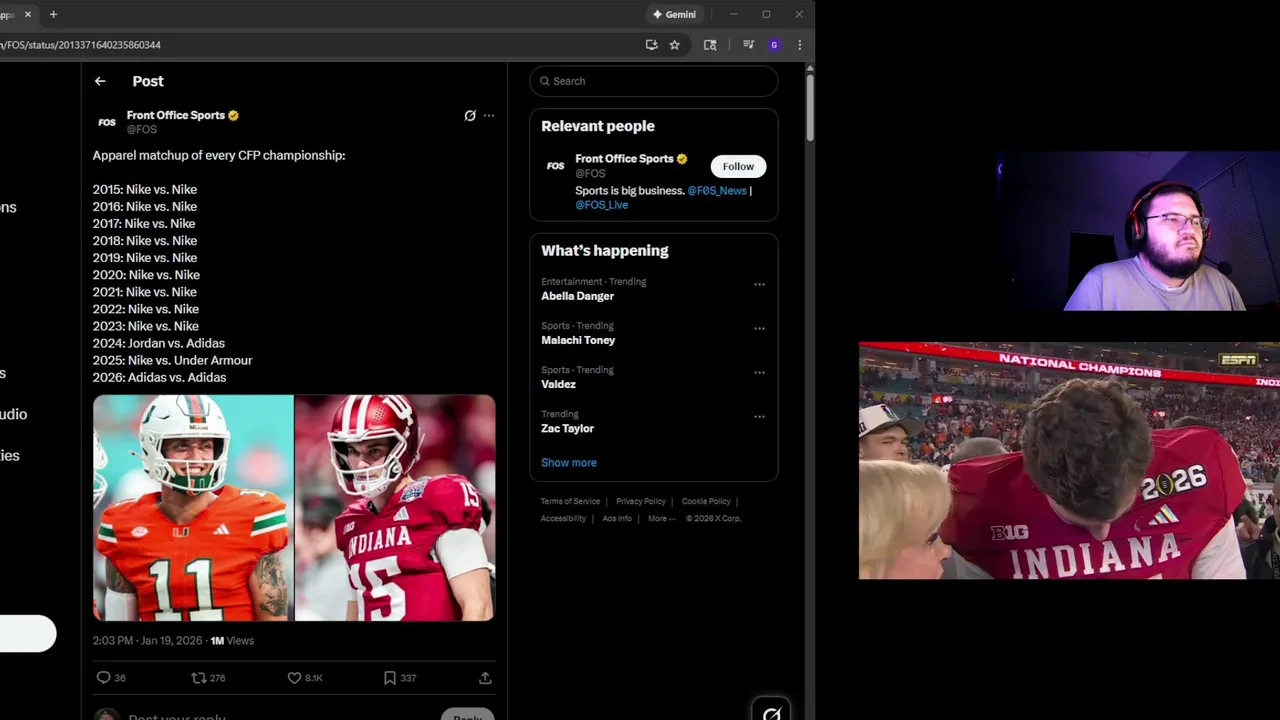The image size is (1280, 720).
Task: Click Show more under What's happening
Action: (569, 462)
